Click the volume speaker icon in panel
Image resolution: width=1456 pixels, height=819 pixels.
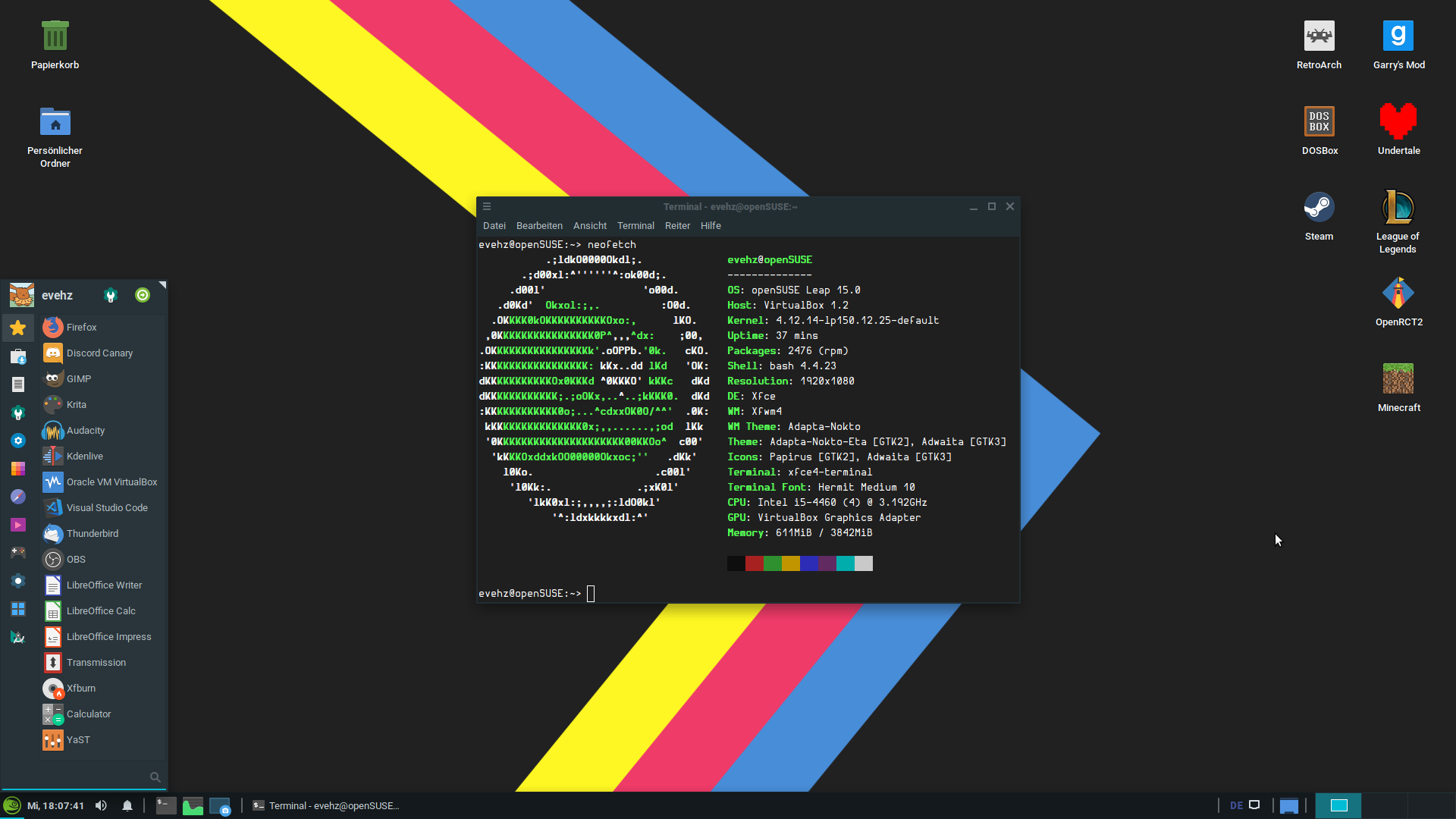coord(101,806)
